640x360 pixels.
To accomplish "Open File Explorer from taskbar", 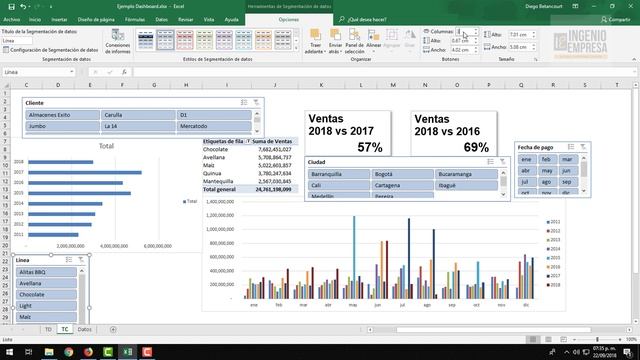I will point(49,352).
